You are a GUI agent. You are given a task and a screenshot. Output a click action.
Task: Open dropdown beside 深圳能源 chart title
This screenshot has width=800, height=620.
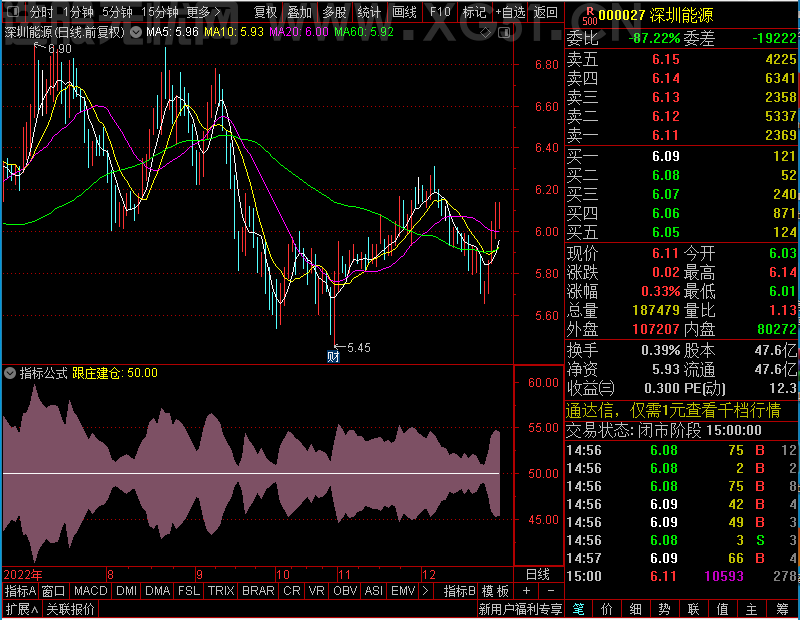click(x=136, y=33)
